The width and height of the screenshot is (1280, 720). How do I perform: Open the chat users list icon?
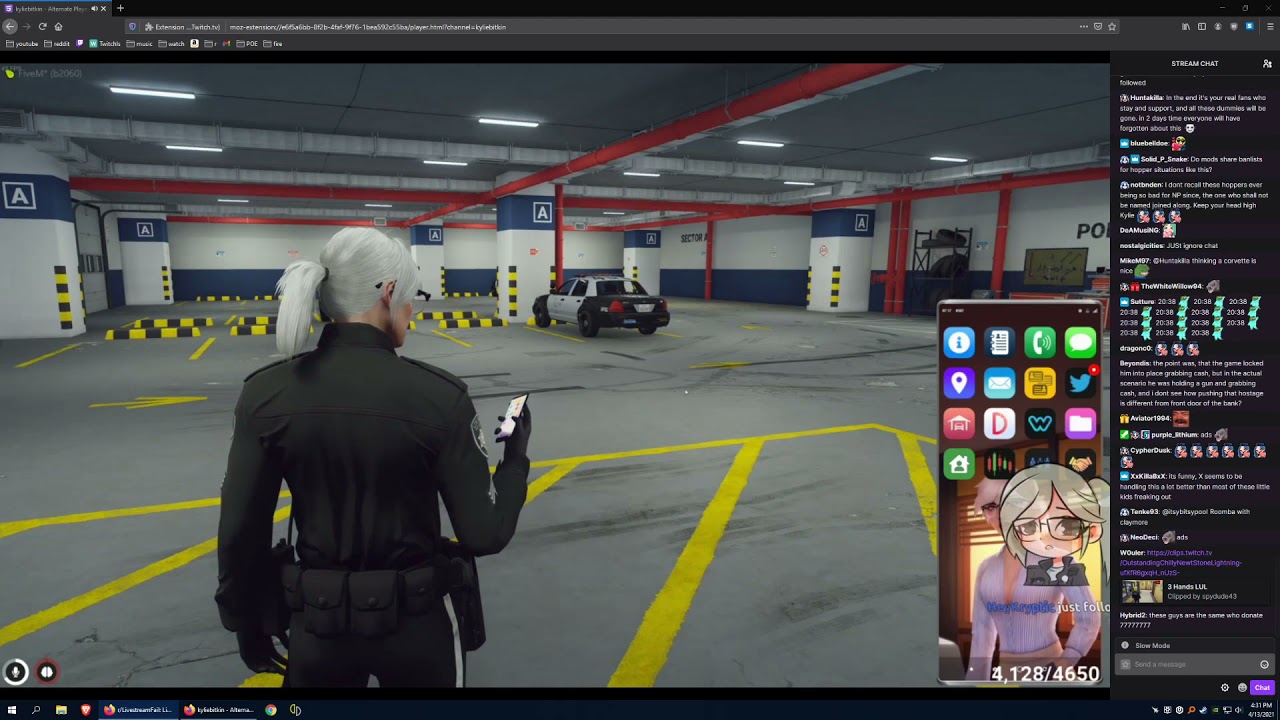click(x=1267, y=63)
